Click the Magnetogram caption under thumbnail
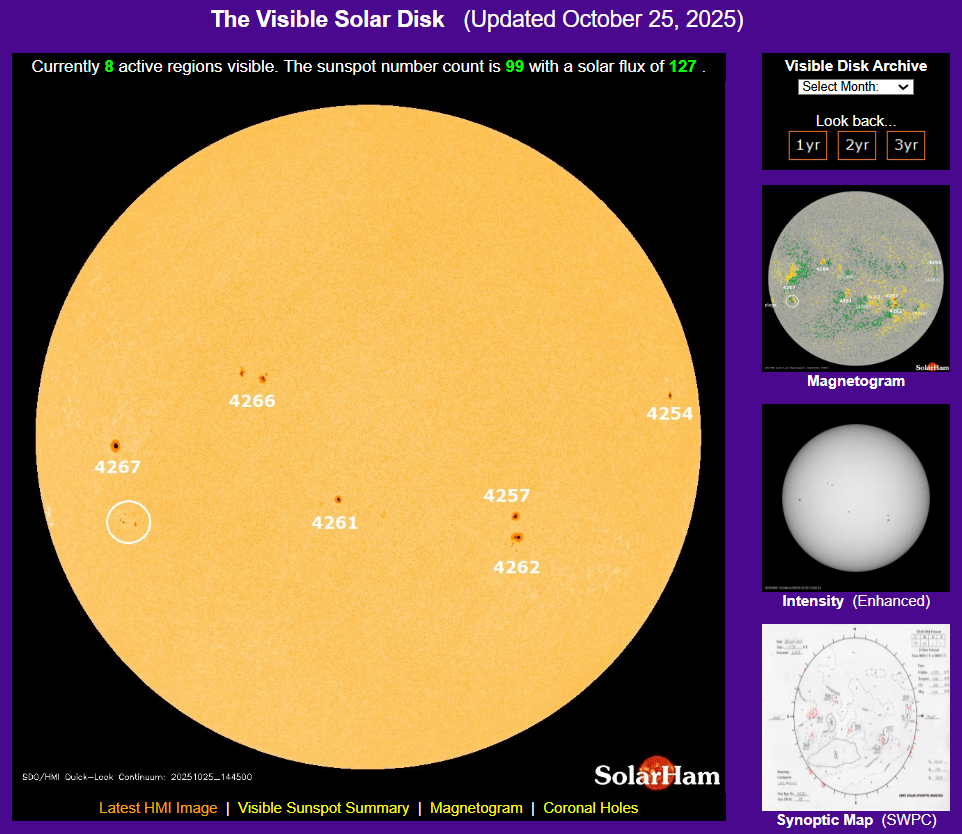The width and height of the screenshot is (962, 834). pos(856,381)
